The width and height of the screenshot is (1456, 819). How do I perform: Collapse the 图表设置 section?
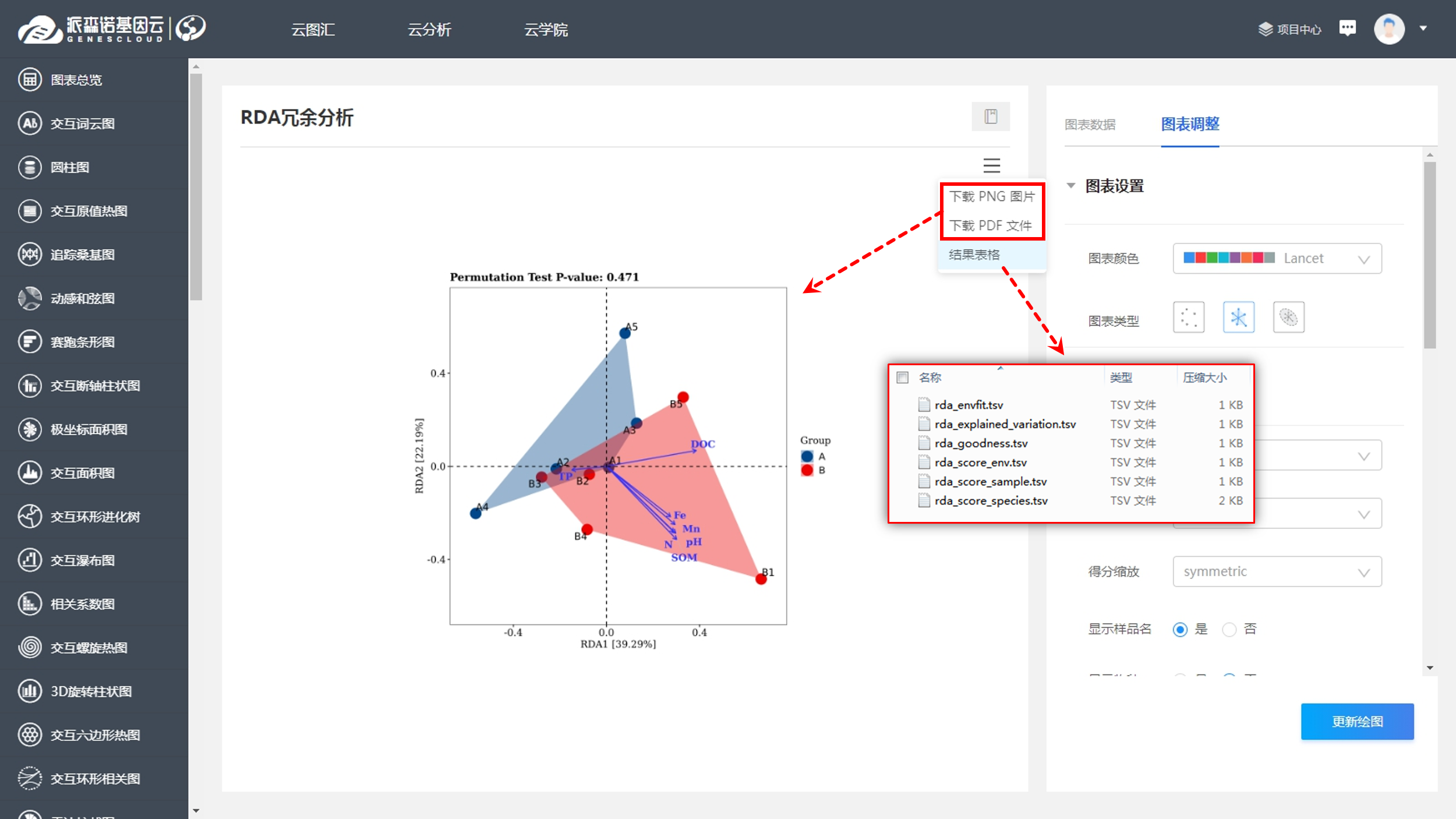pos(1070,186)
